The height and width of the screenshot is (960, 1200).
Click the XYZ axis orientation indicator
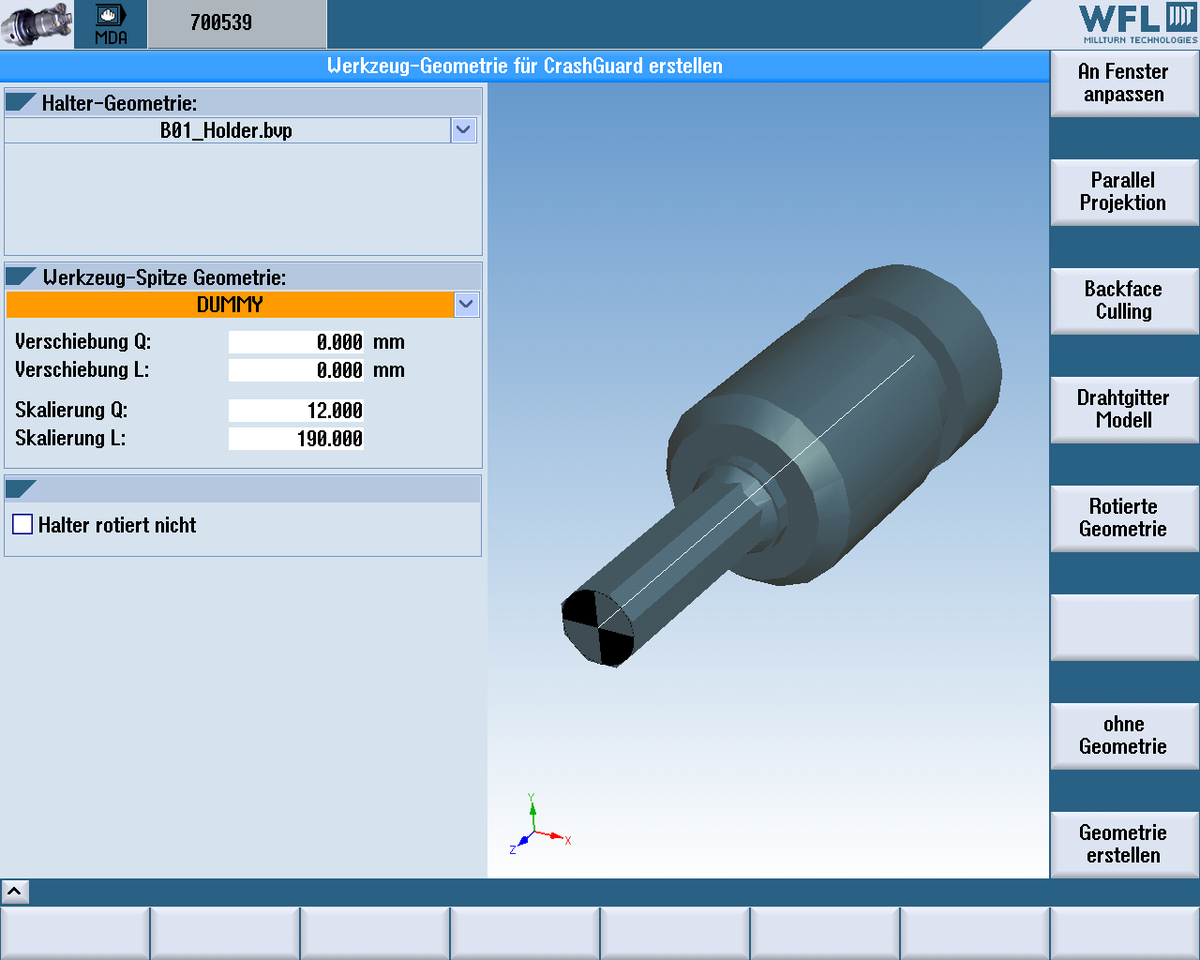(x=537, y=825)
